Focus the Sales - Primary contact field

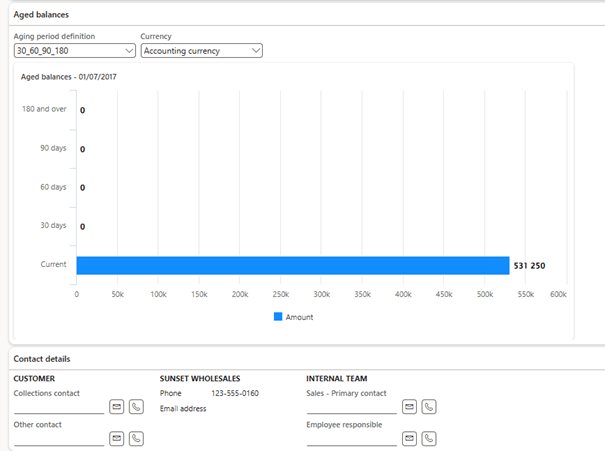351,407
